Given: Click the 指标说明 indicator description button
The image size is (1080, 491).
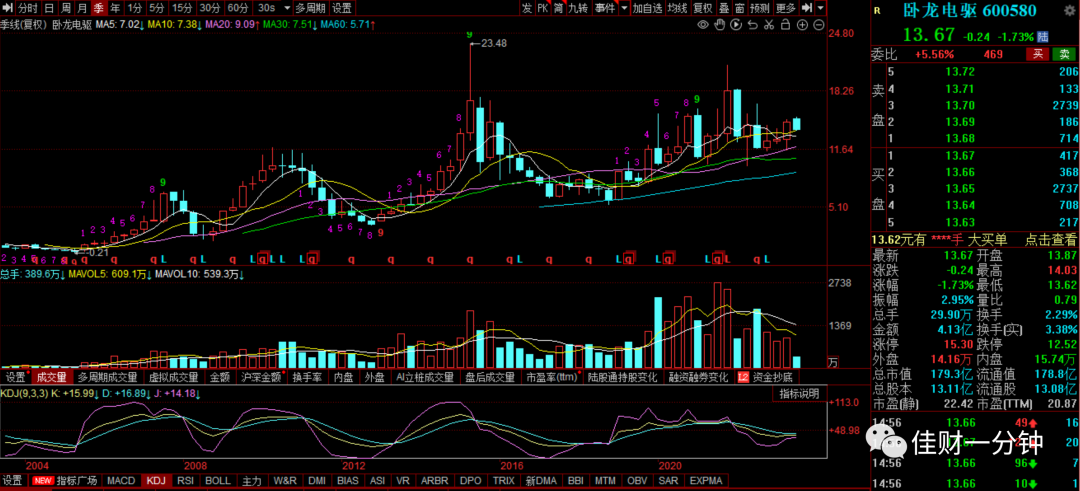Looking at the screenshot, I should pyautogui.click(x=800, y=394).
